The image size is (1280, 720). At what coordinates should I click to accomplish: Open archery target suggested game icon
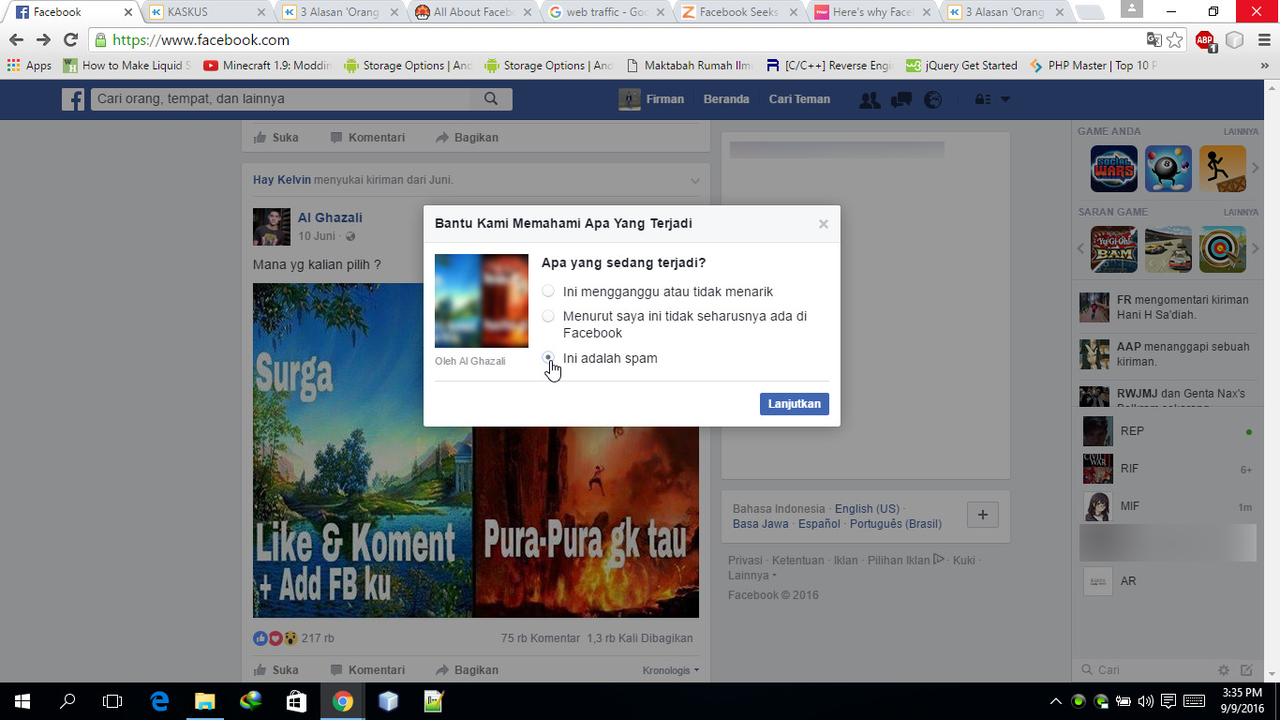pyautogui.click(x=1222, y=249)
